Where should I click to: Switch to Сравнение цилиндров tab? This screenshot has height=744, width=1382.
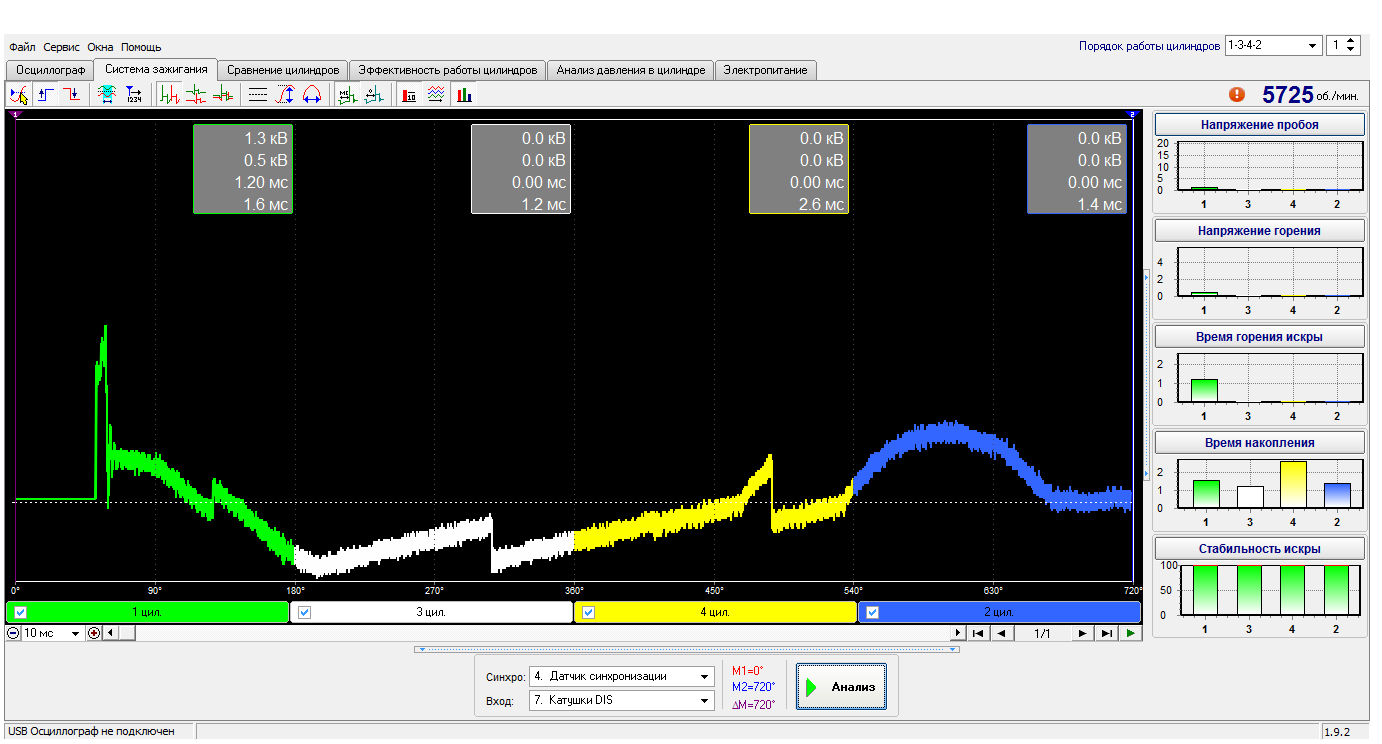(283, 70)
